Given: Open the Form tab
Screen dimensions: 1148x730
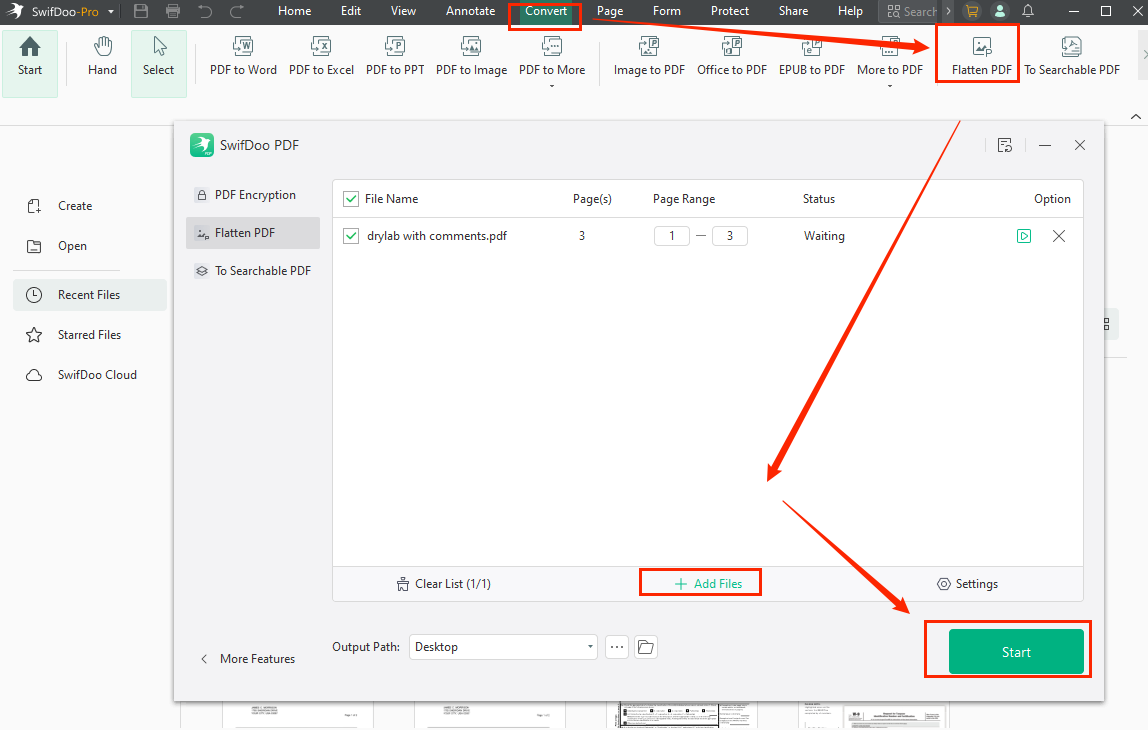Looking at the screenshot, I should (667, 11).
